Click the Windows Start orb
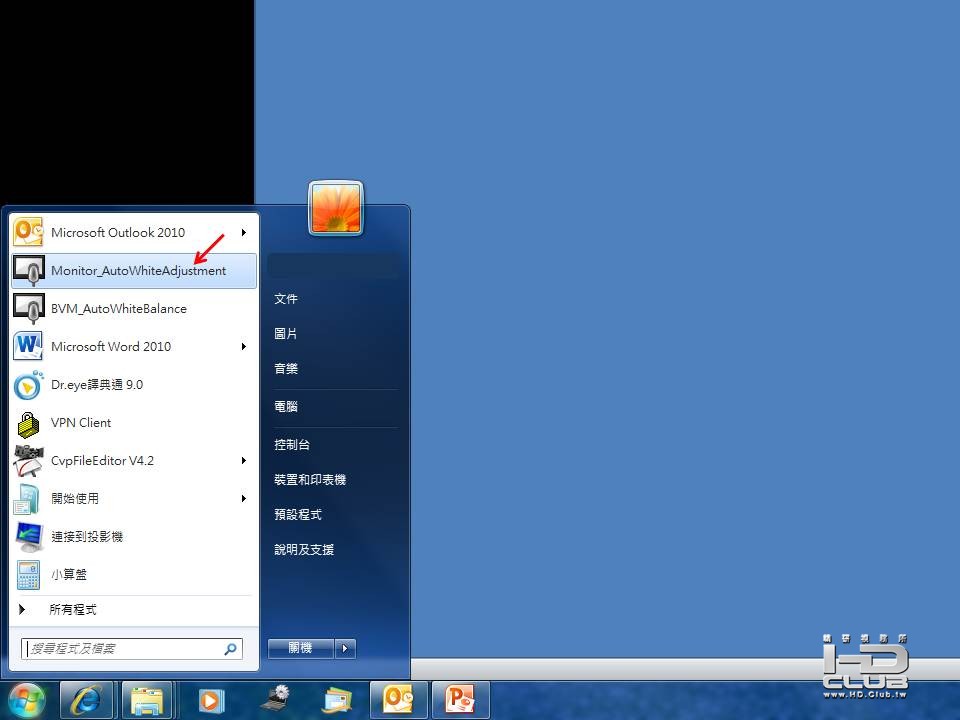This screenshot has width=960, height=720. click(26, 700)
